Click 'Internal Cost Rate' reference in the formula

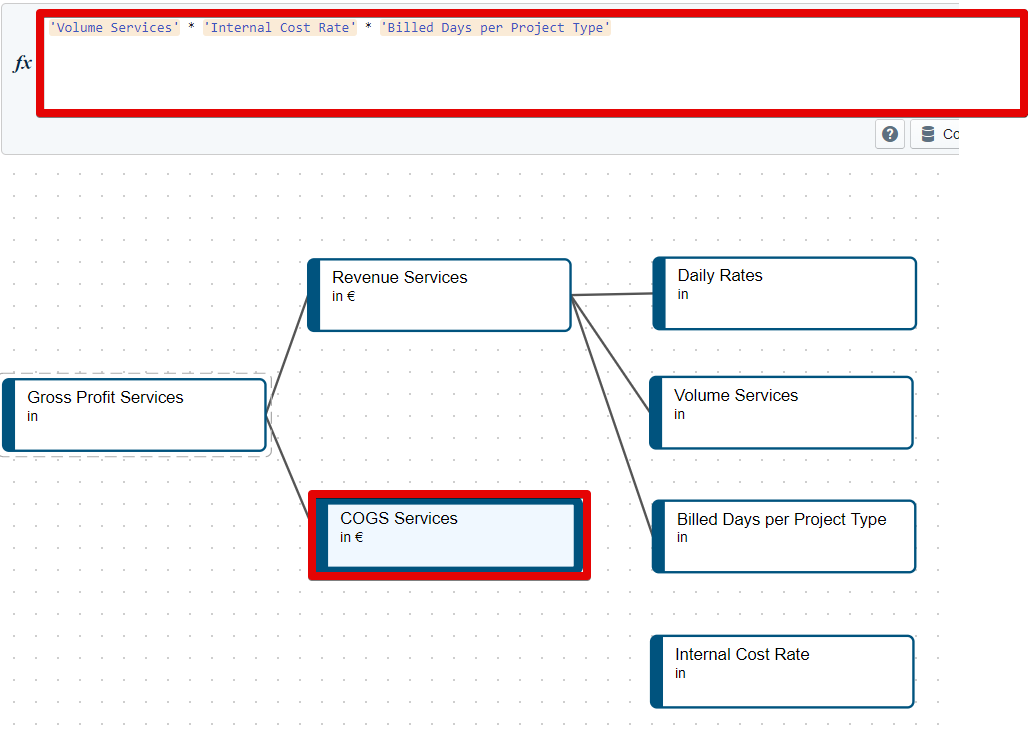pos(280,28)
